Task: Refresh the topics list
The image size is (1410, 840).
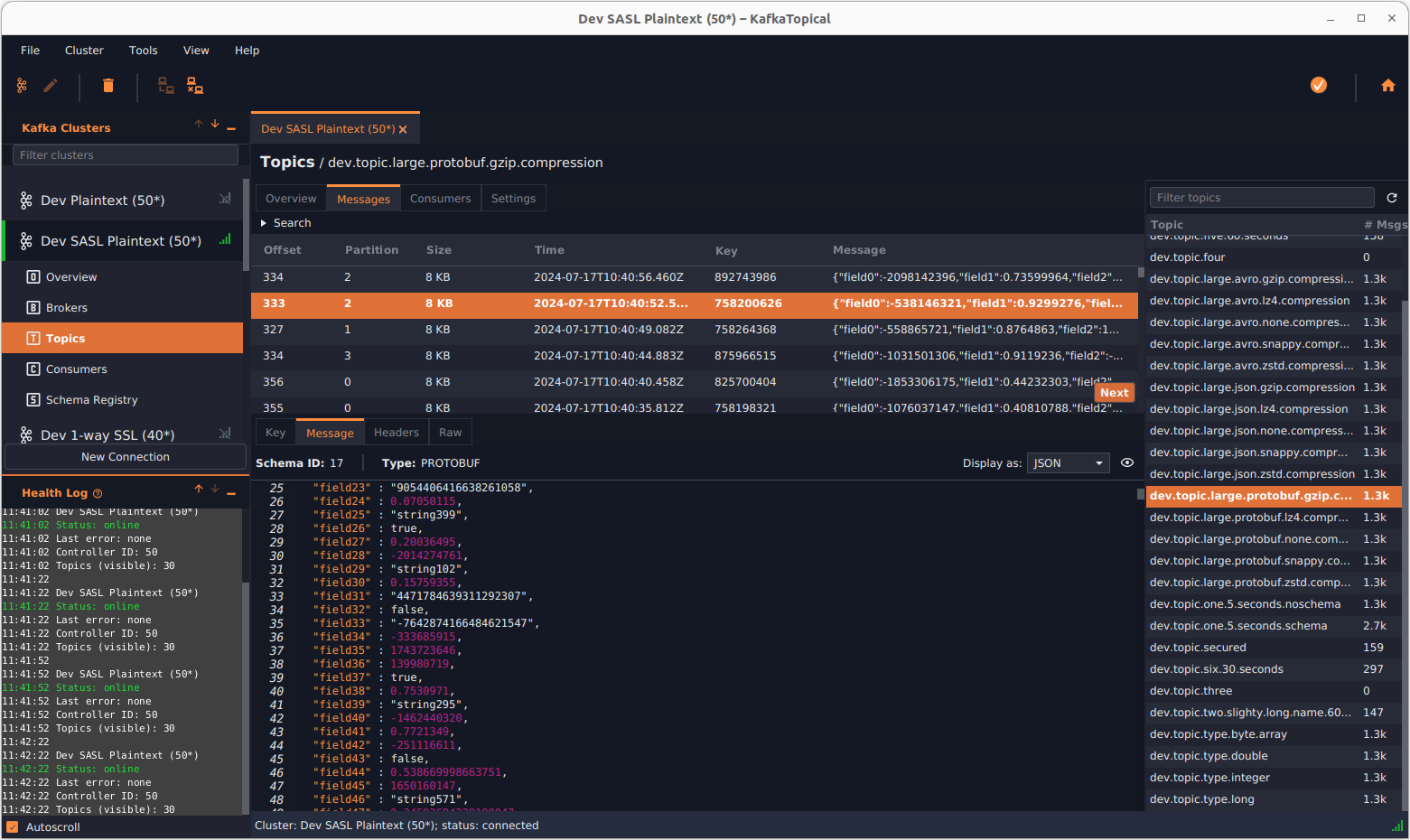Action: click(x=1392, y=198)
